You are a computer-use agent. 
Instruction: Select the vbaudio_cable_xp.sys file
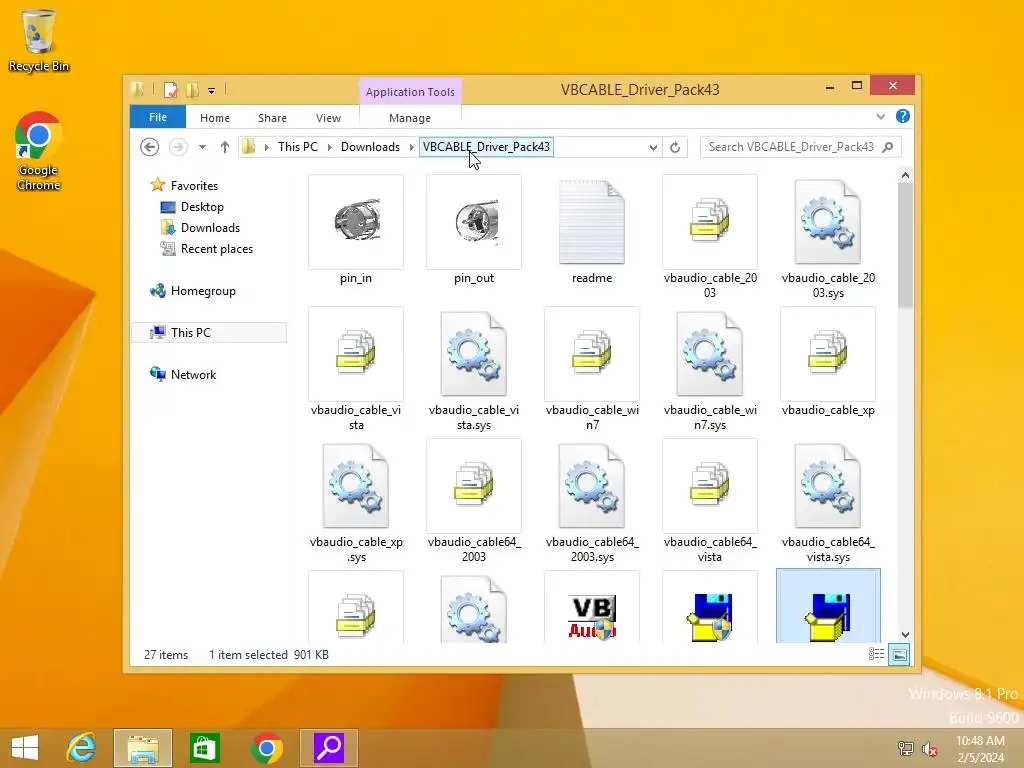click(x=356, y=501)
